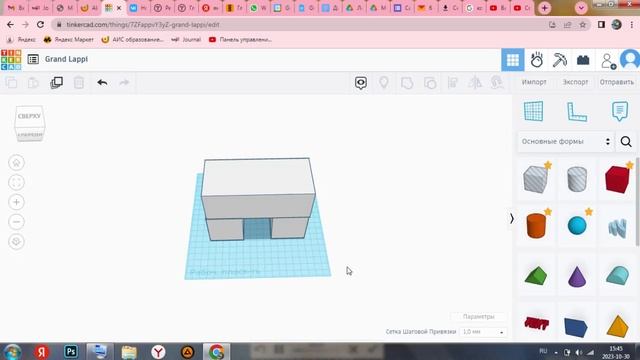The width and height of the screenshot is (640, 360).
Task: Pick the red Box shape
Action: [617, 179]
